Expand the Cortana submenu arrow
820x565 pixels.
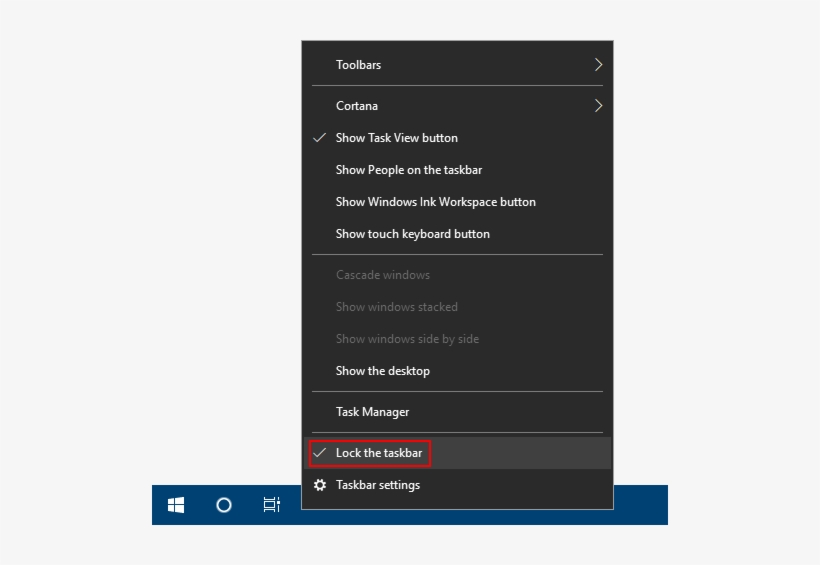598,106
